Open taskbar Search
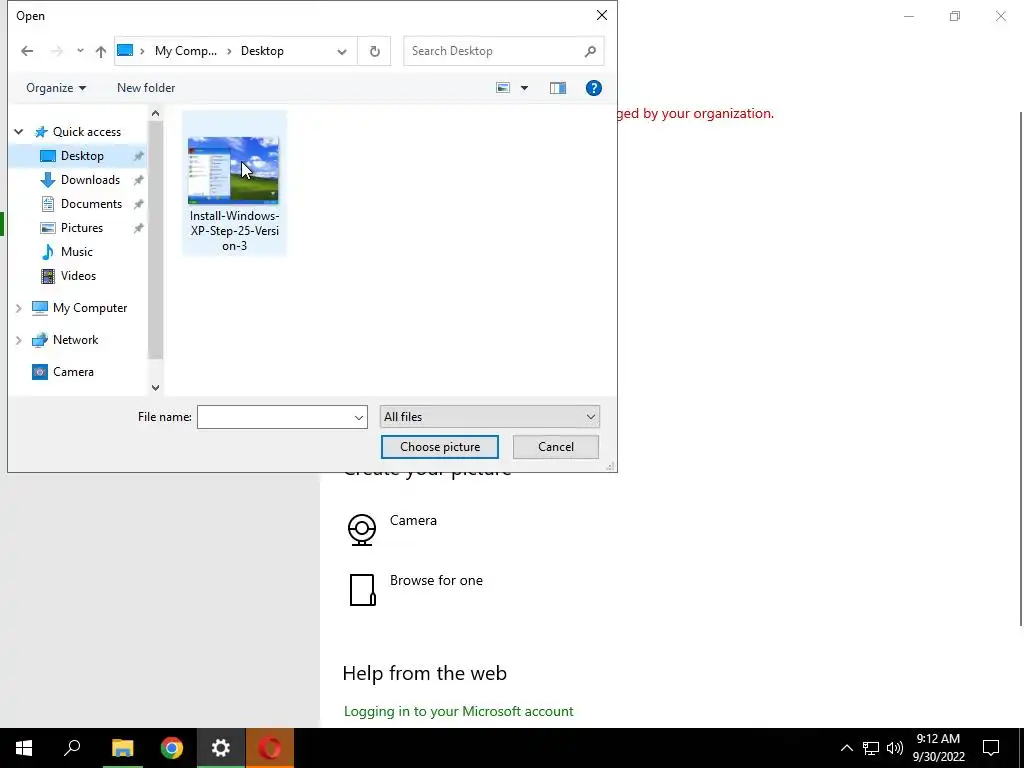The width and height of the screenshot is (1024, 768). [72, 748]
